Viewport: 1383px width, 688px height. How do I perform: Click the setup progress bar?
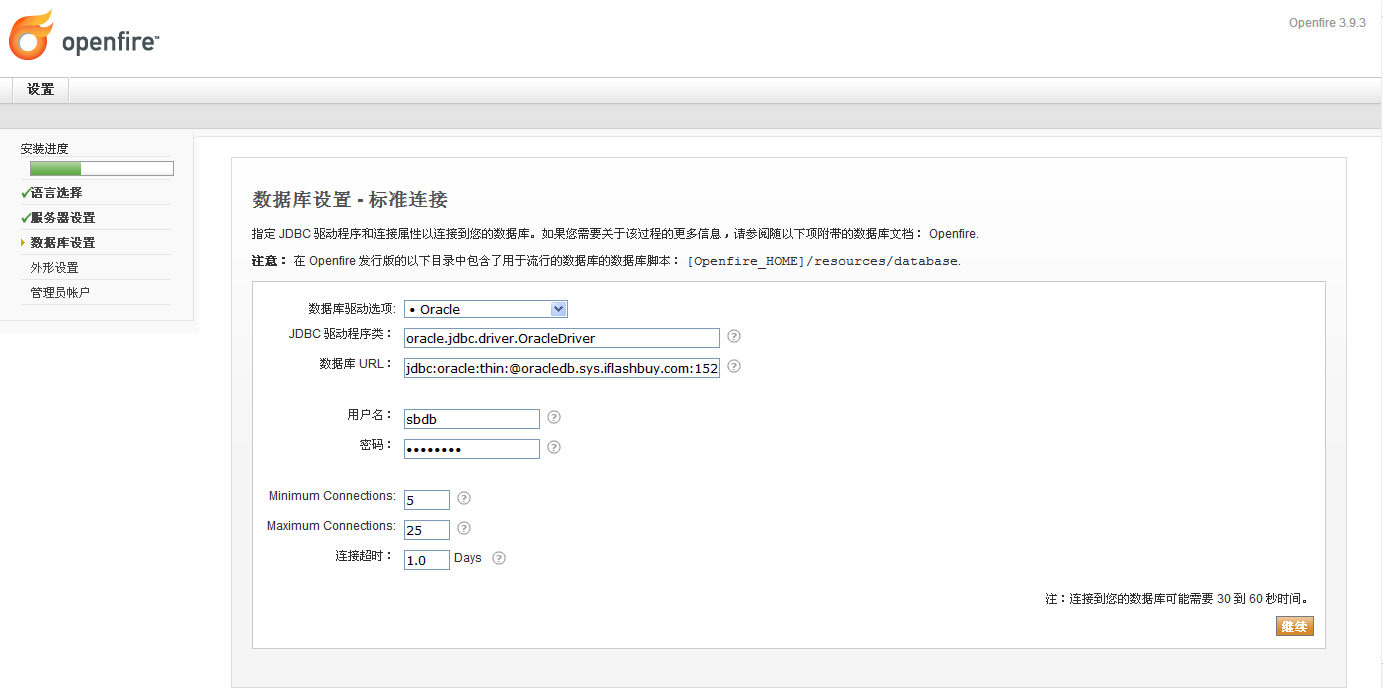tap(102, 168)
